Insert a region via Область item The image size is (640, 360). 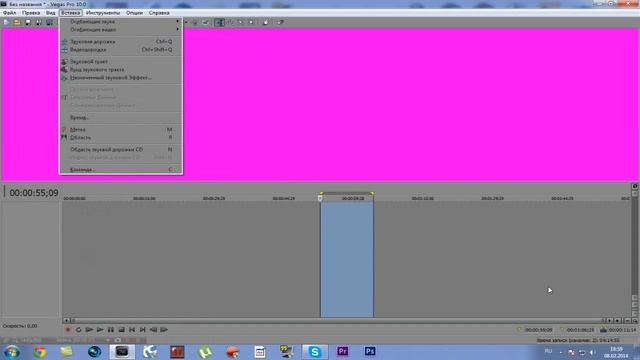121,138
